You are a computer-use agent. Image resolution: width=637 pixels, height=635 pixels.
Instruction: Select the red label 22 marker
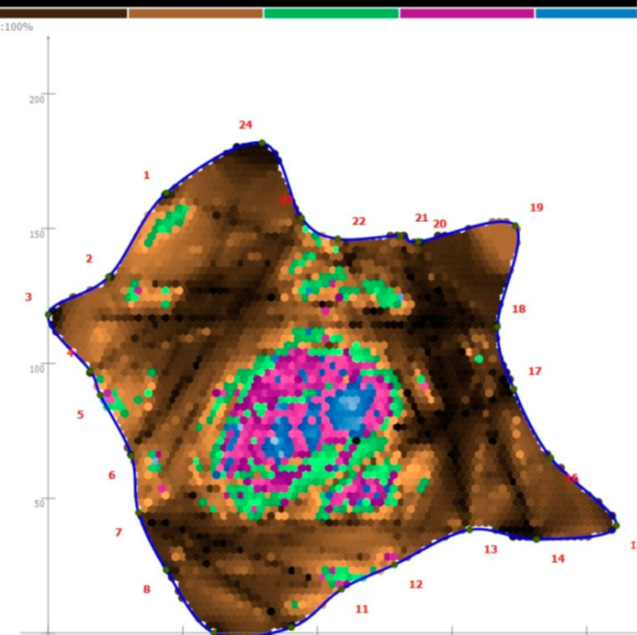pyautogui.click(x=358, y=221)
